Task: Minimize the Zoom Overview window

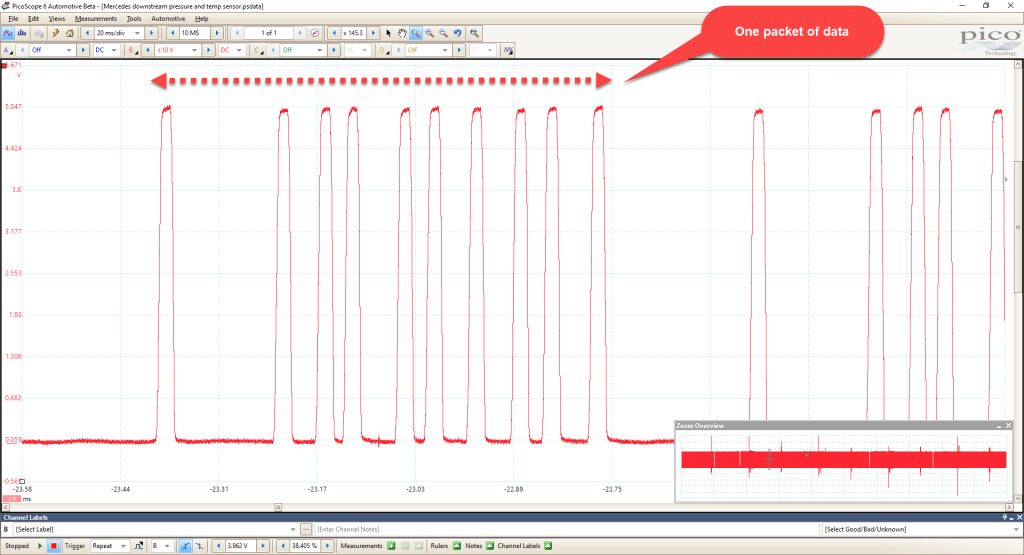Action: tap(999, 426)
